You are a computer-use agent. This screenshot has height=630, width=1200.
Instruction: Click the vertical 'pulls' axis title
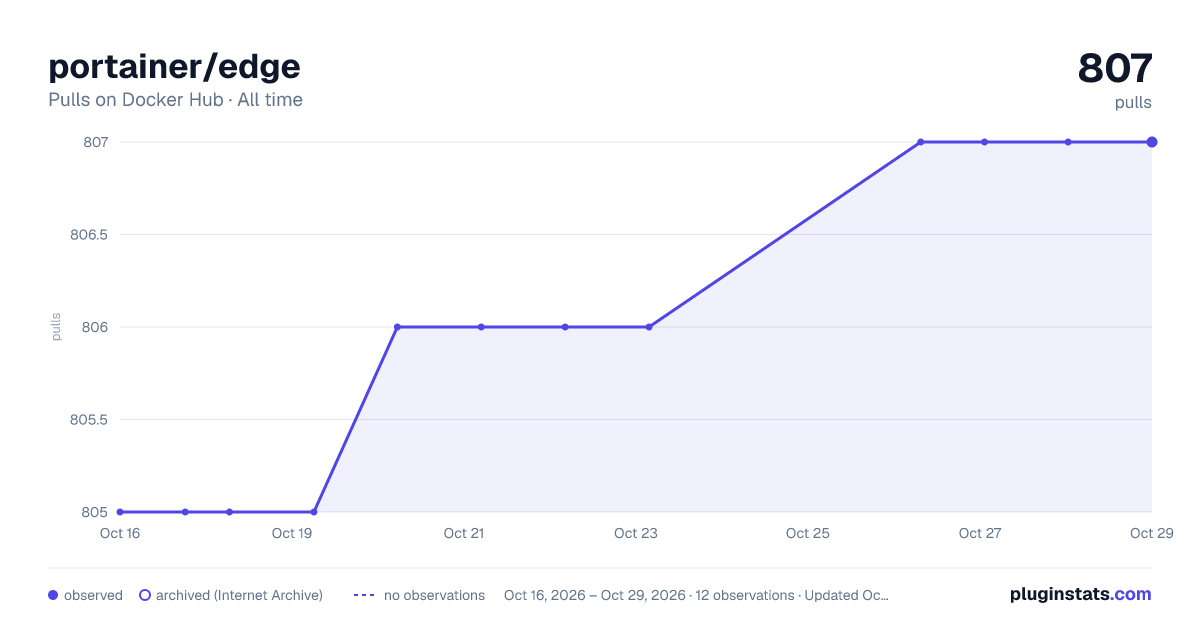pyautogui.click(x=56, y=327)
